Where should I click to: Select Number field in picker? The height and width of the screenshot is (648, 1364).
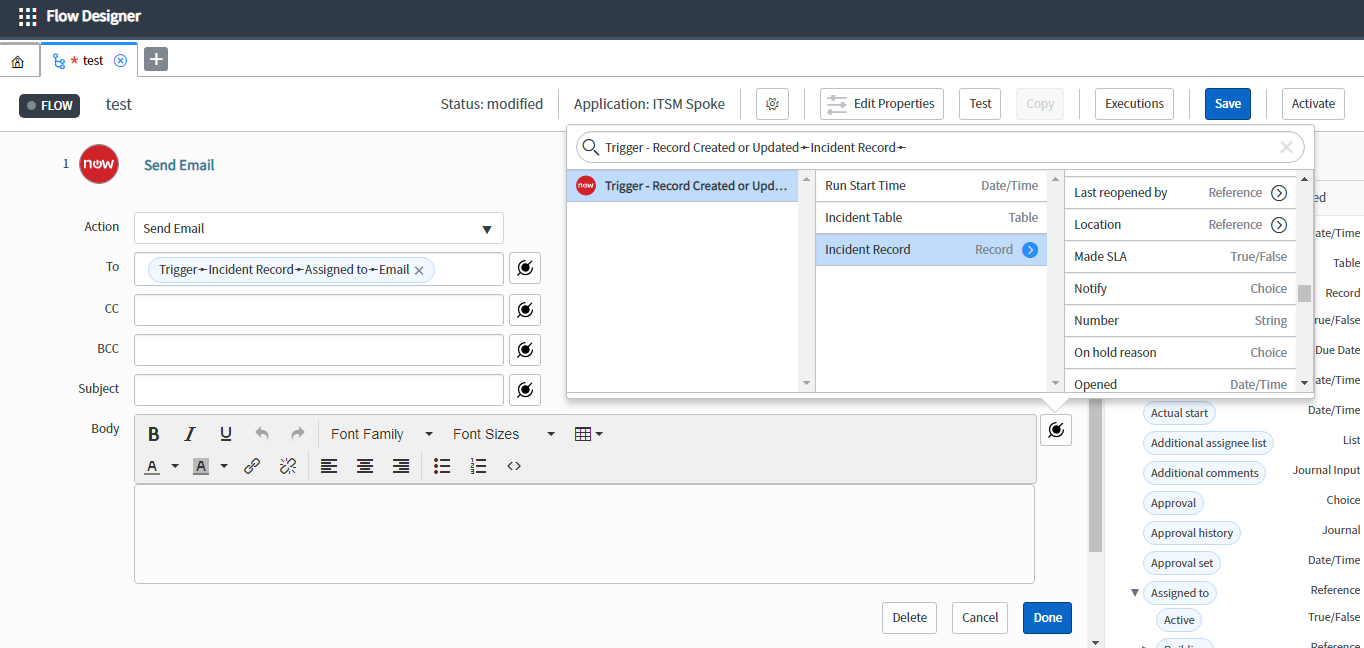[1180, 321]
